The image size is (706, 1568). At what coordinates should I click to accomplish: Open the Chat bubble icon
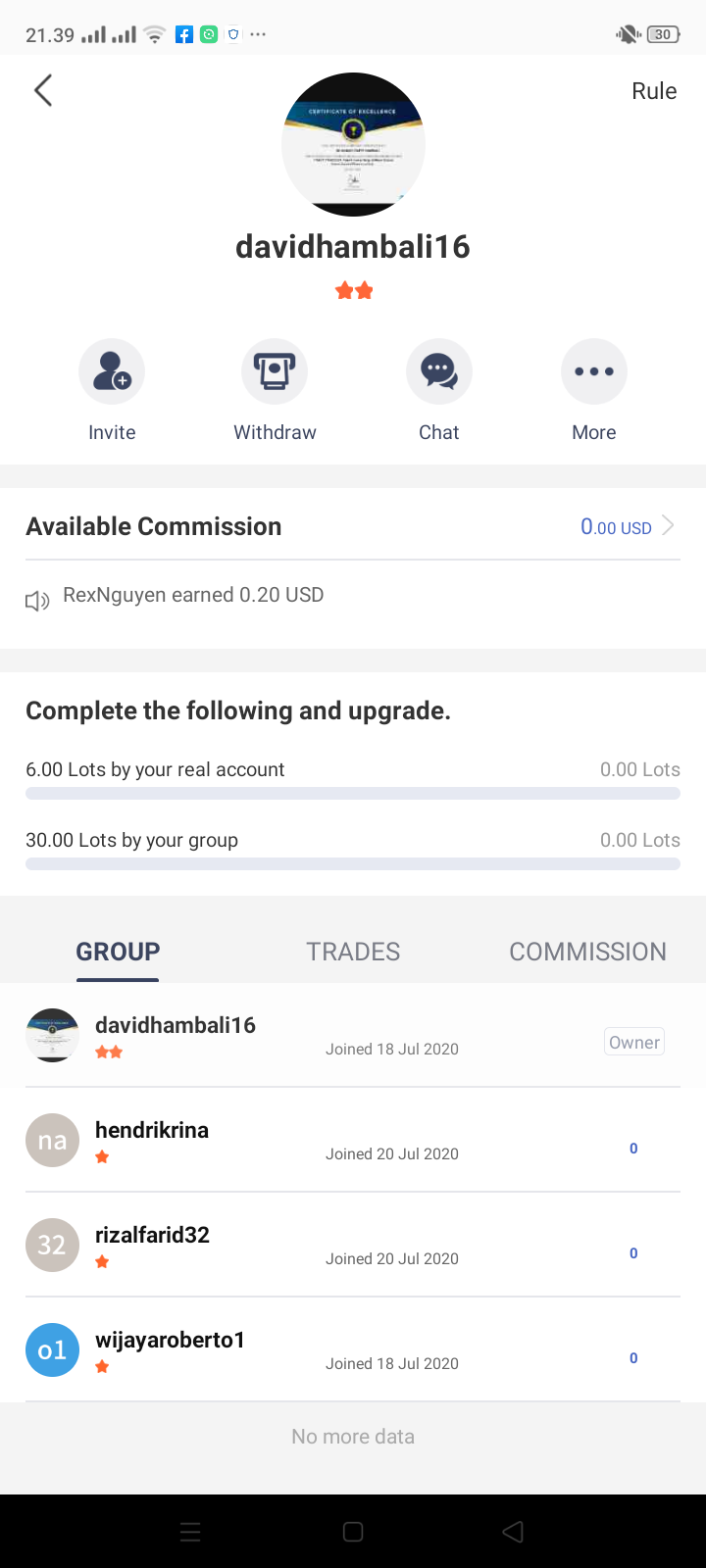(x=439, y=371)
